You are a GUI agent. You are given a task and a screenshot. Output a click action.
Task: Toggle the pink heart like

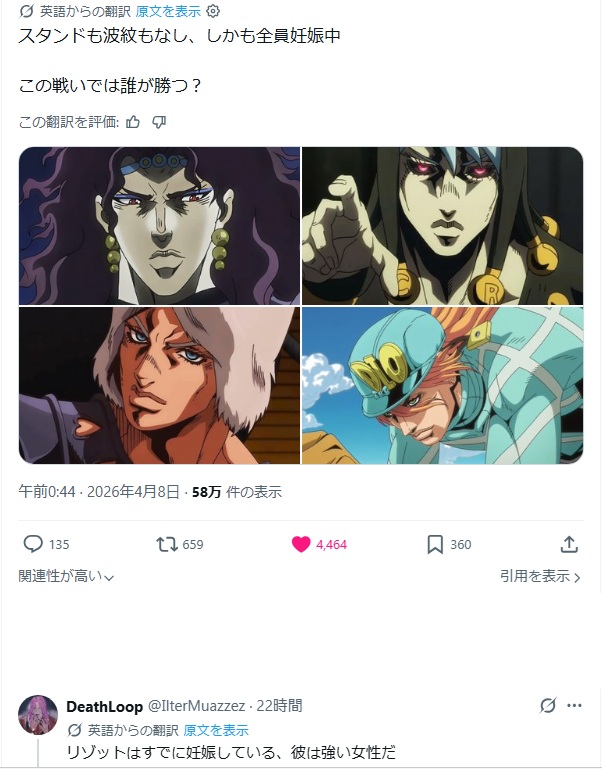[301, 544]
